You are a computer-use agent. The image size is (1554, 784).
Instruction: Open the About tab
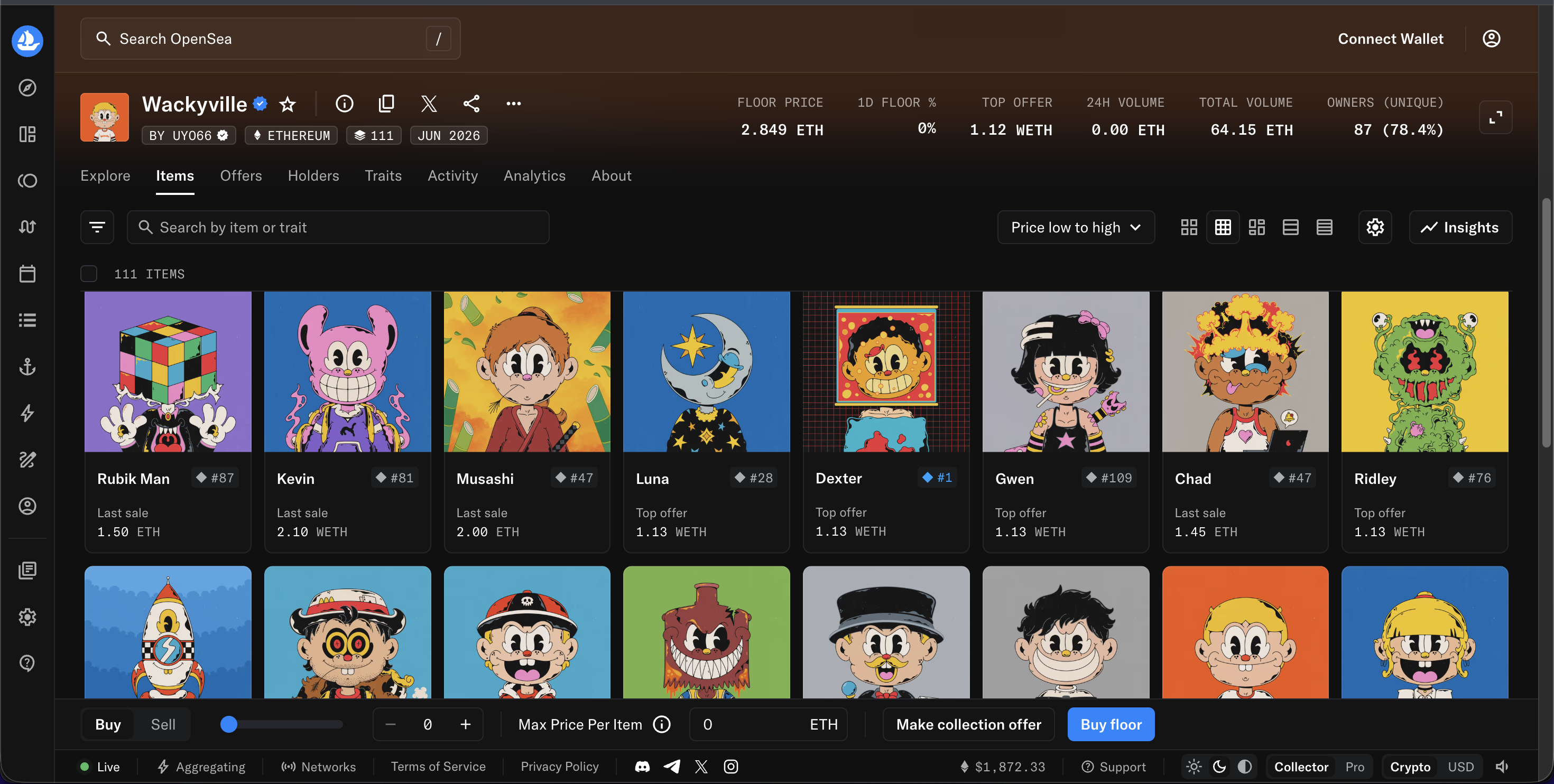point(611,175)
